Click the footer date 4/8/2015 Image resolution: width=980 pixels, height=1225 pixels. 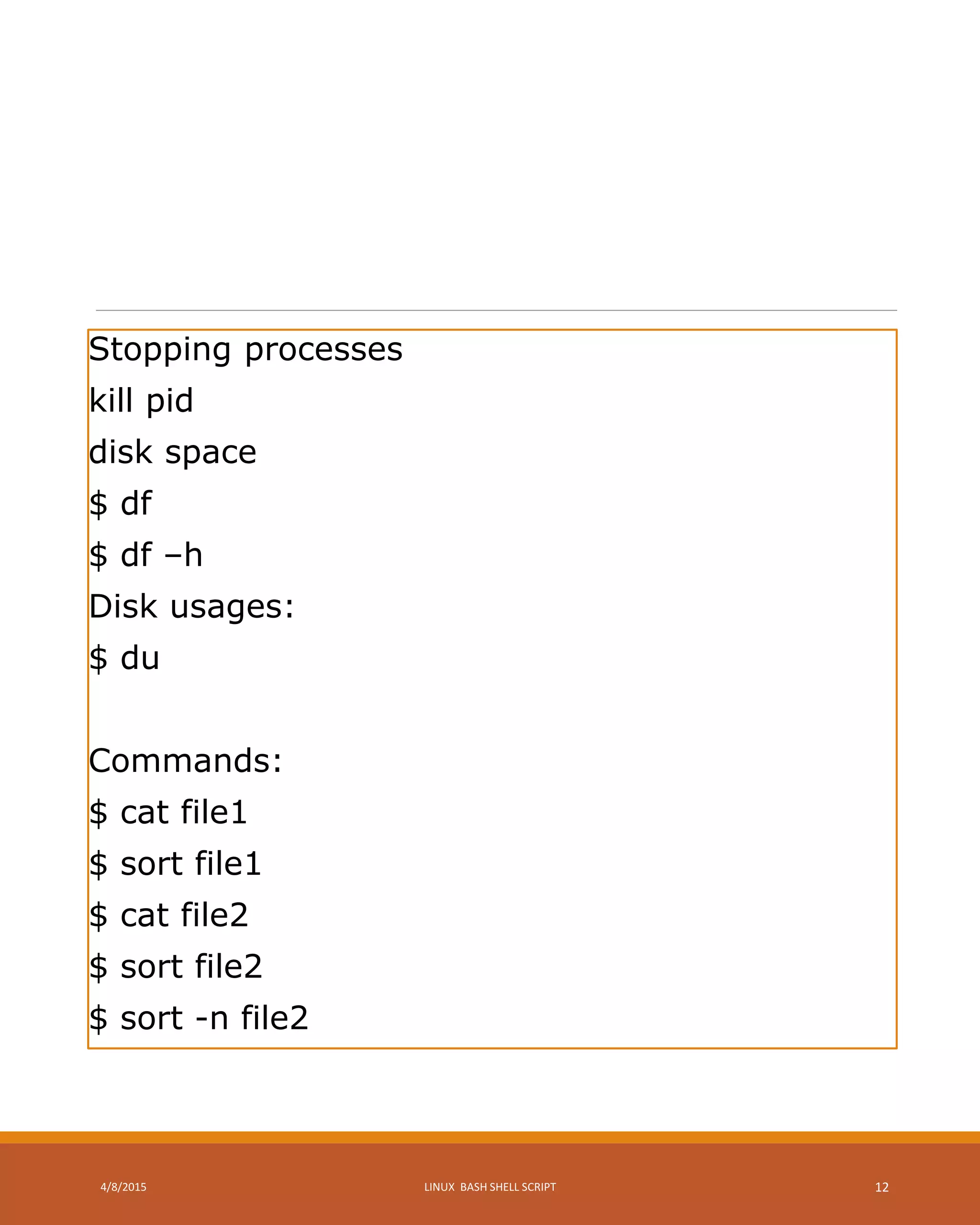(x=123, y=1187)
